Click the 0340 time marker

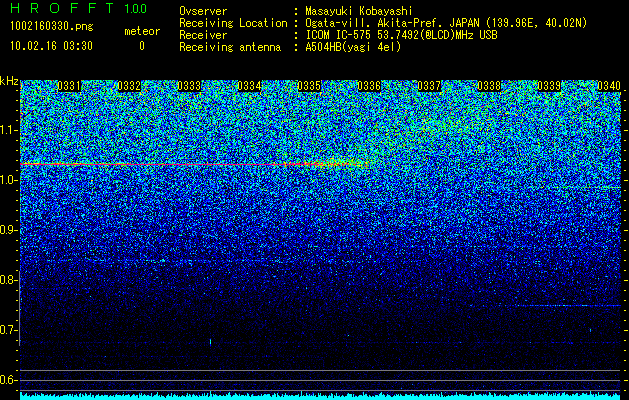[609, 86]
